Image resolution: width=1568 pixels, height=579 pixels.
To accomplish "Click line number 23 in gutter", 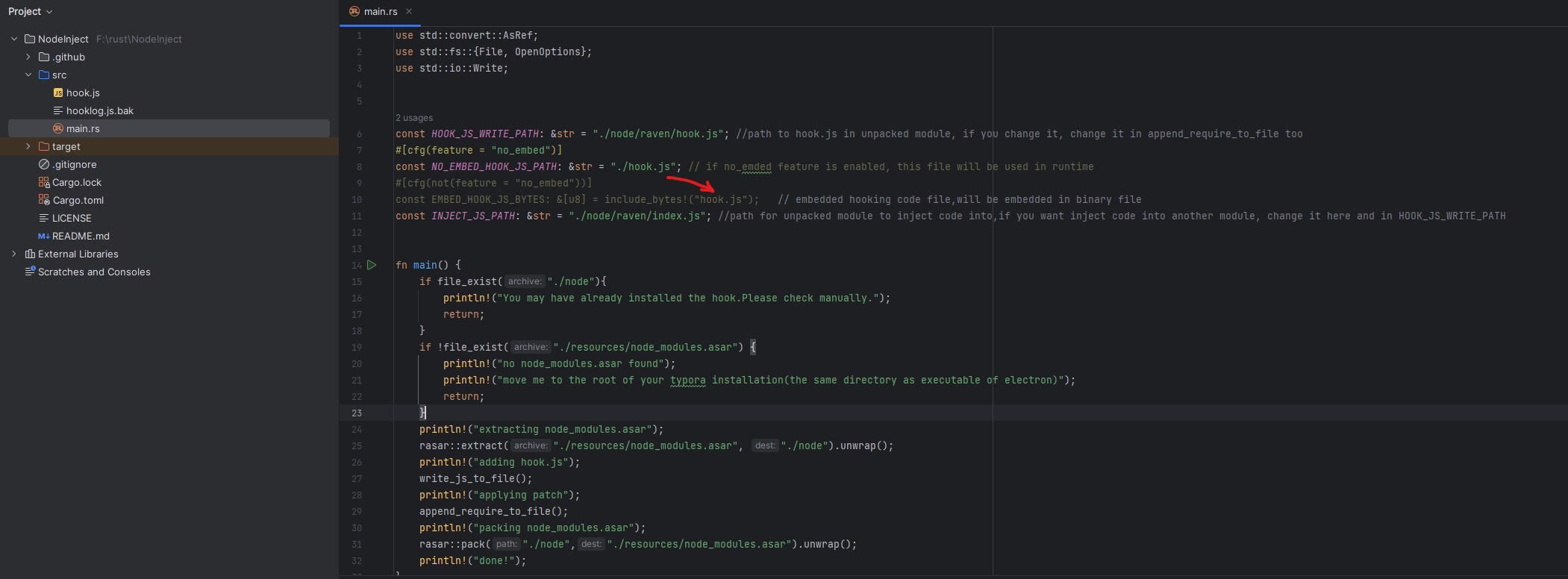I will click(x=357, y=413).
